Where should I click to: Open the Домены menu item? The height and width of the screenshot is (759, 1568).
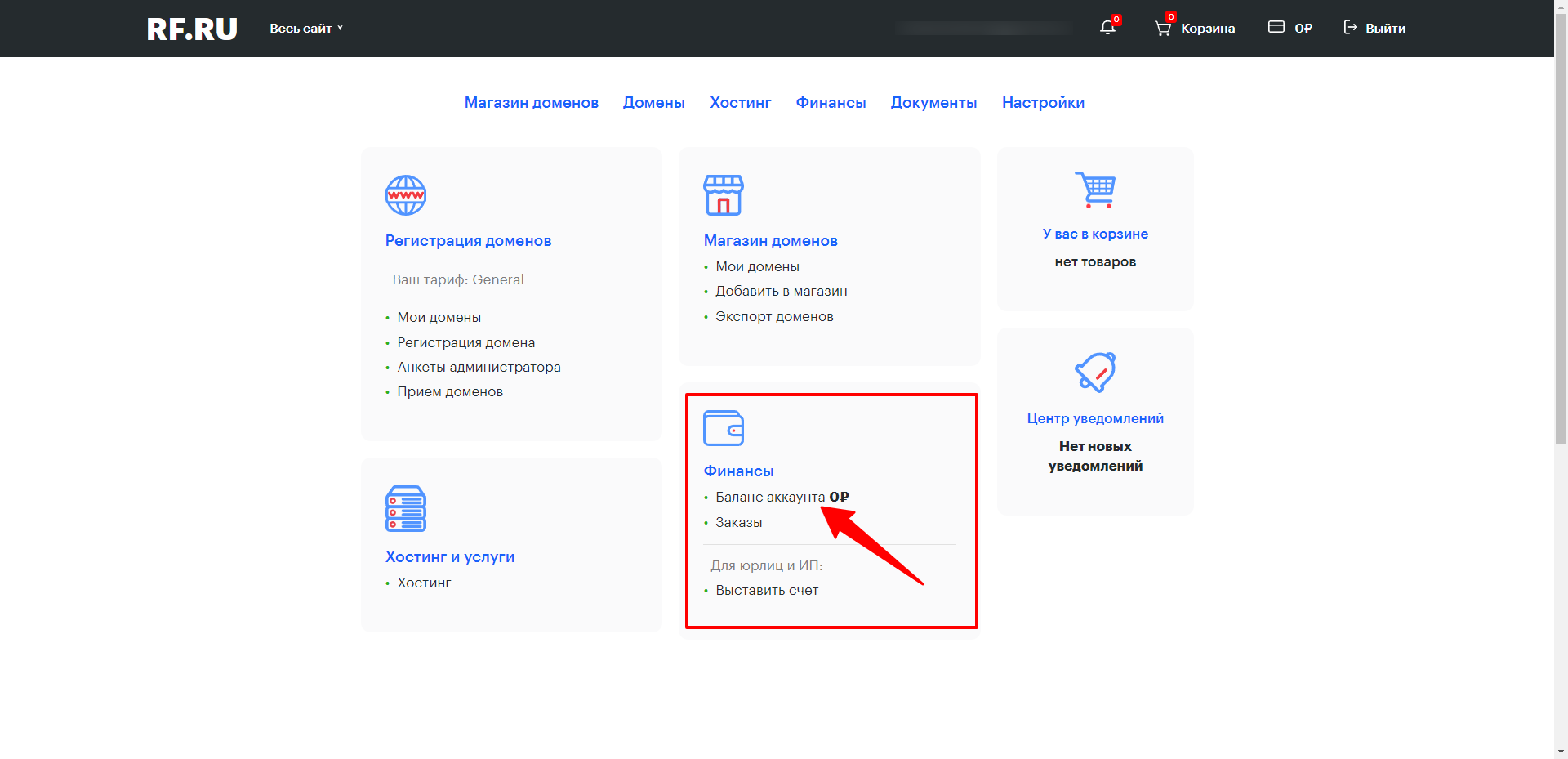(x=653, y=103)
